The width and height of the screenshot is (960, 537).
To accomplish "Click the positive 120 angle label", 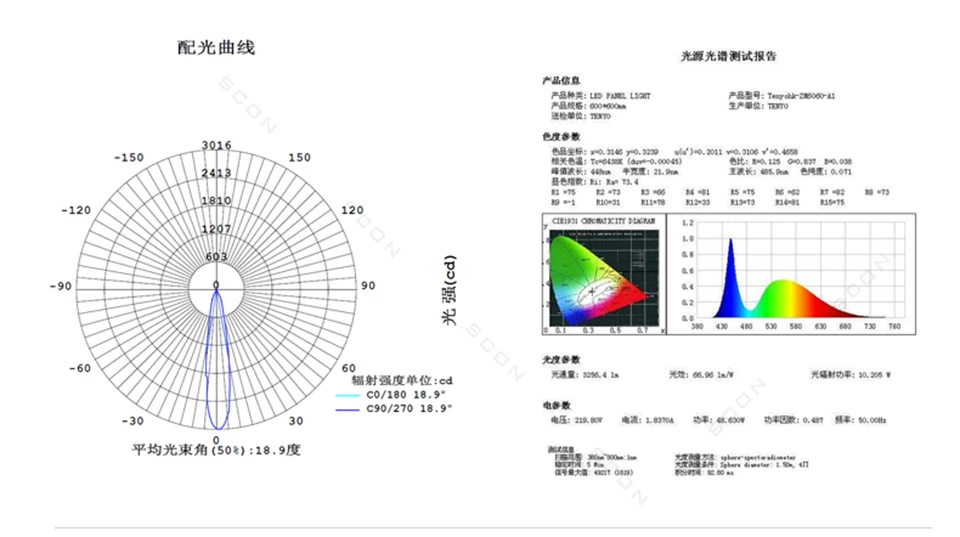I will tap(352, 210).
